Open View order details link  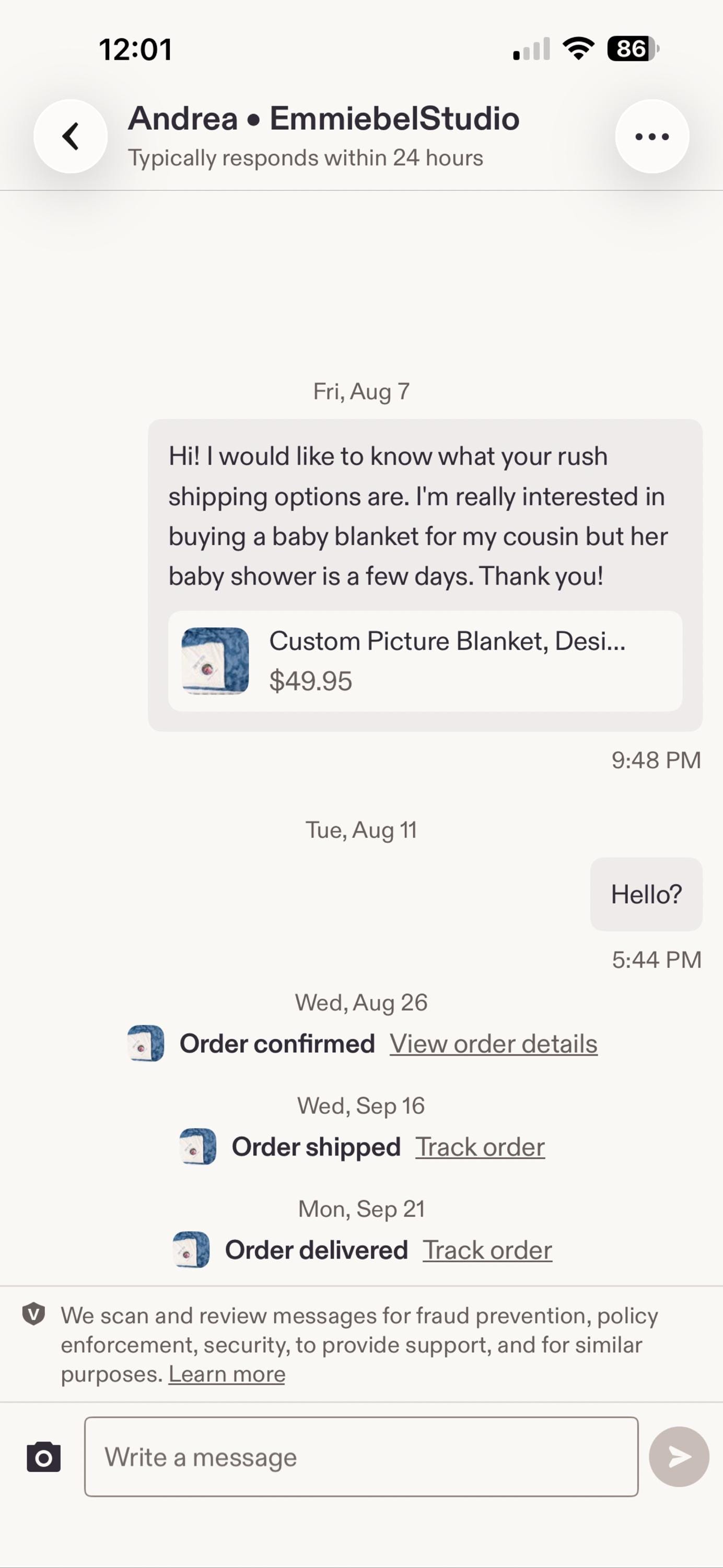coord(494,1044)
